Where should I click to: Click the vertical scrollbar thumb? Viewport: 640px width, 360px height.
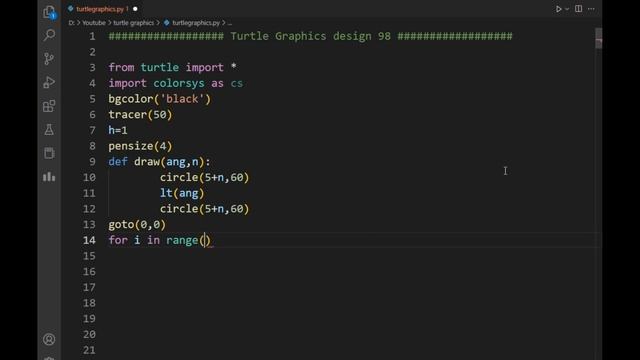pos(598,38)
